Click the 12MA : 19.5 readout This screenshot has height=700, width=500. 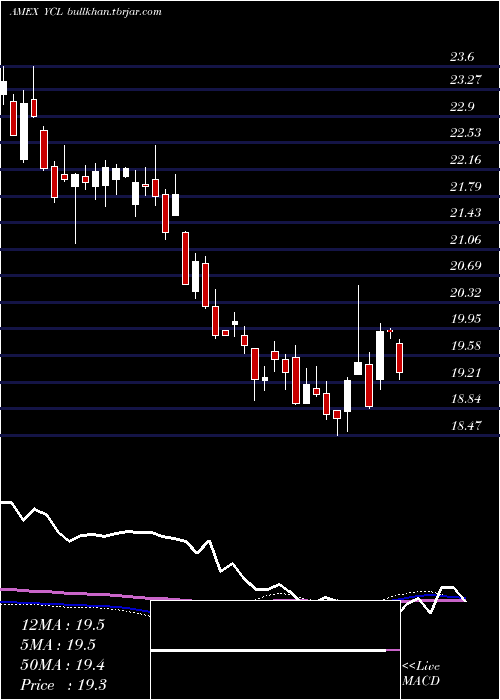pos(63,625)
